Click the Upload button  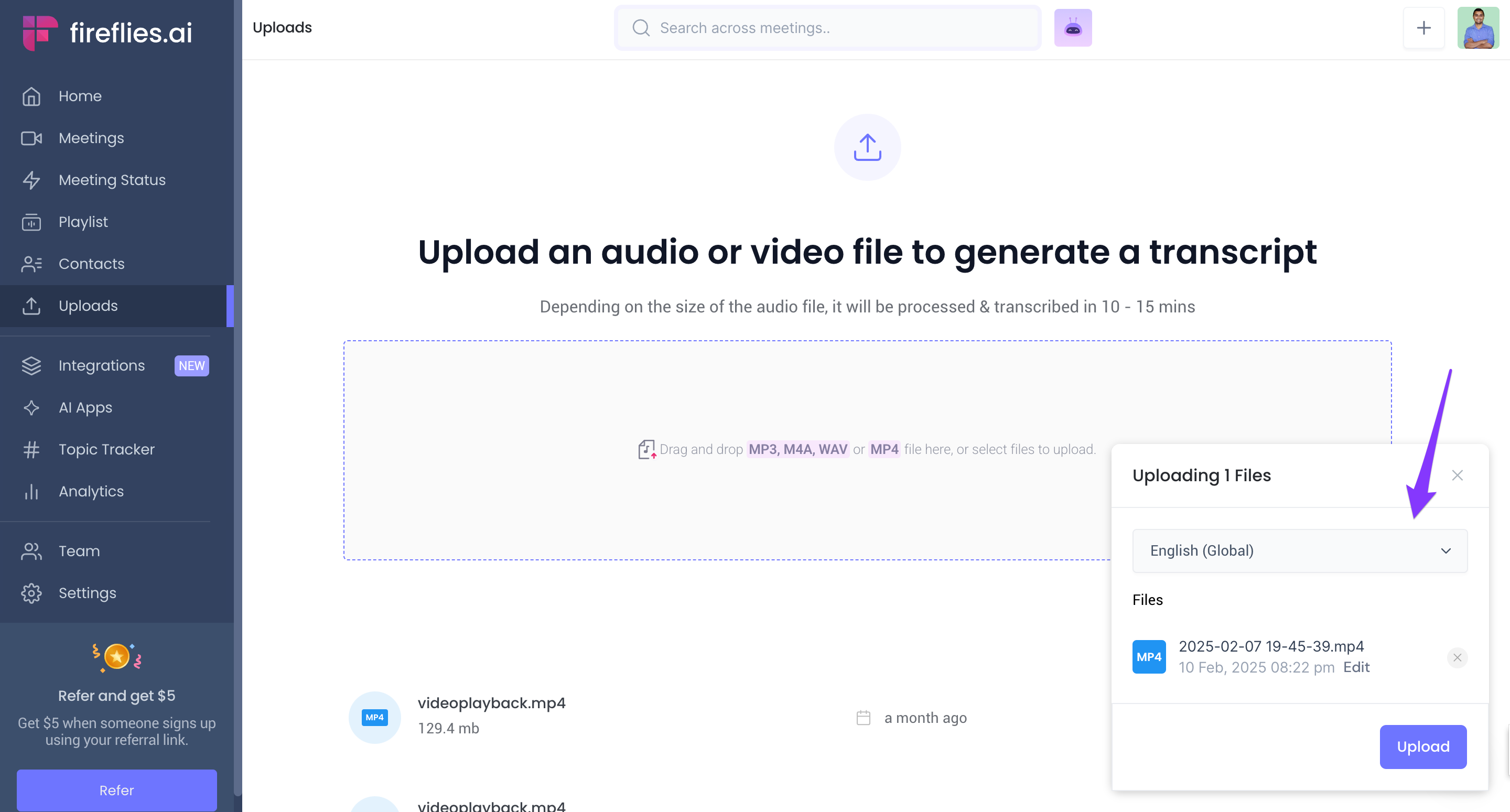point(1422,746)
